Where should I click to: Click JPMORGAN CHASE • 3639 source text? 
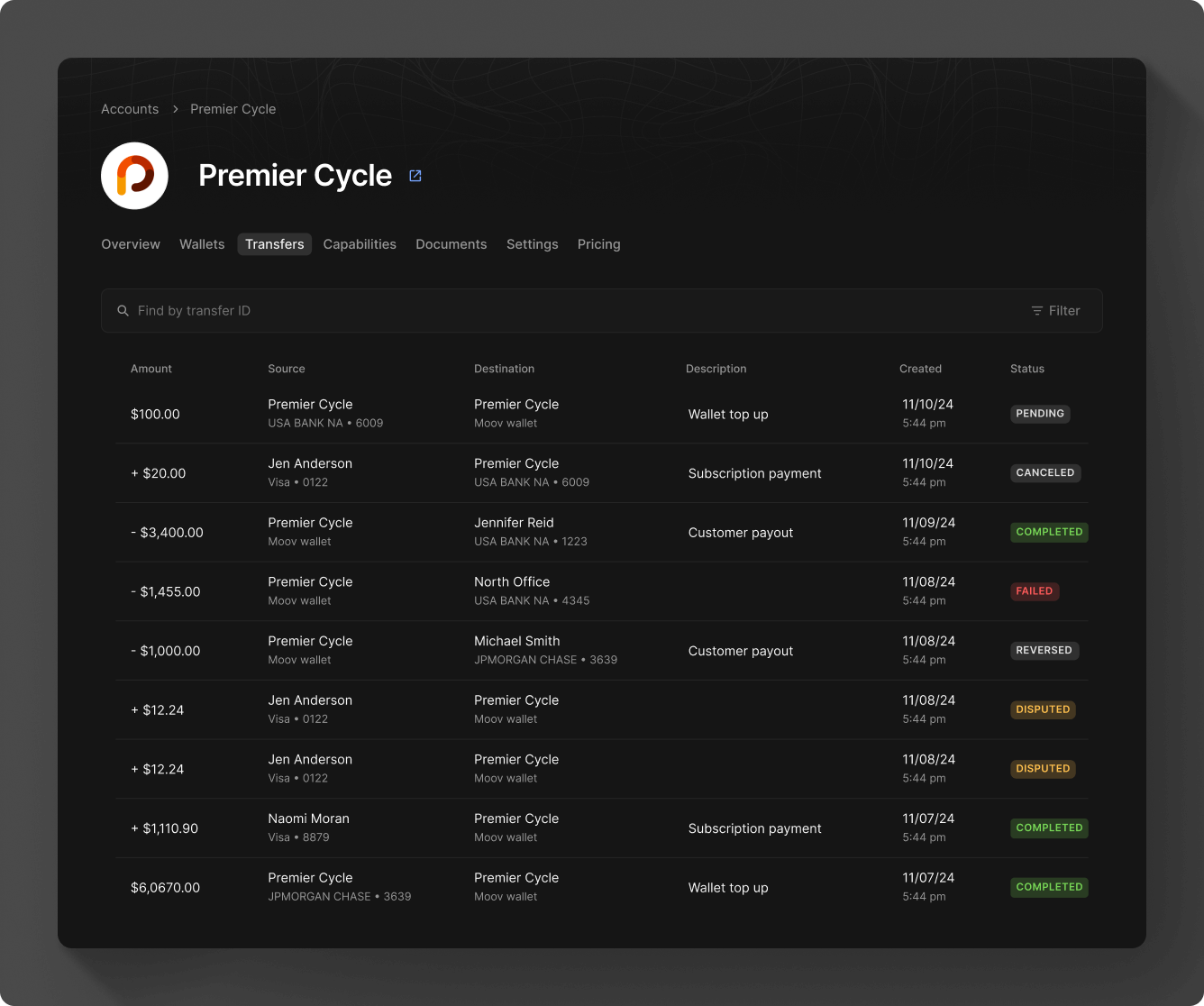pyautogui.click(x=340, y=897)
